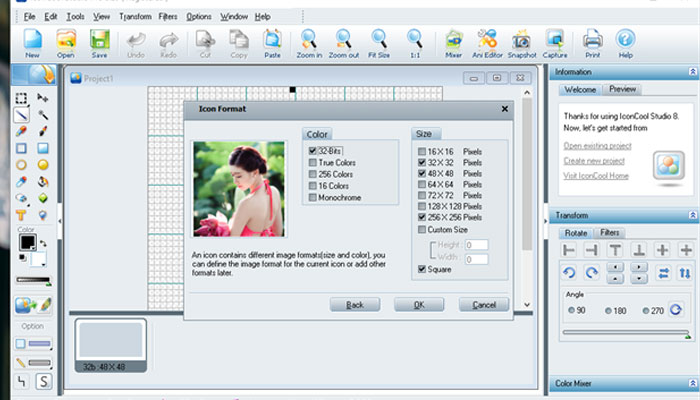Viewport: 700px width, 400px height.
Task: Collapse the Information panel
Action: 692,72
